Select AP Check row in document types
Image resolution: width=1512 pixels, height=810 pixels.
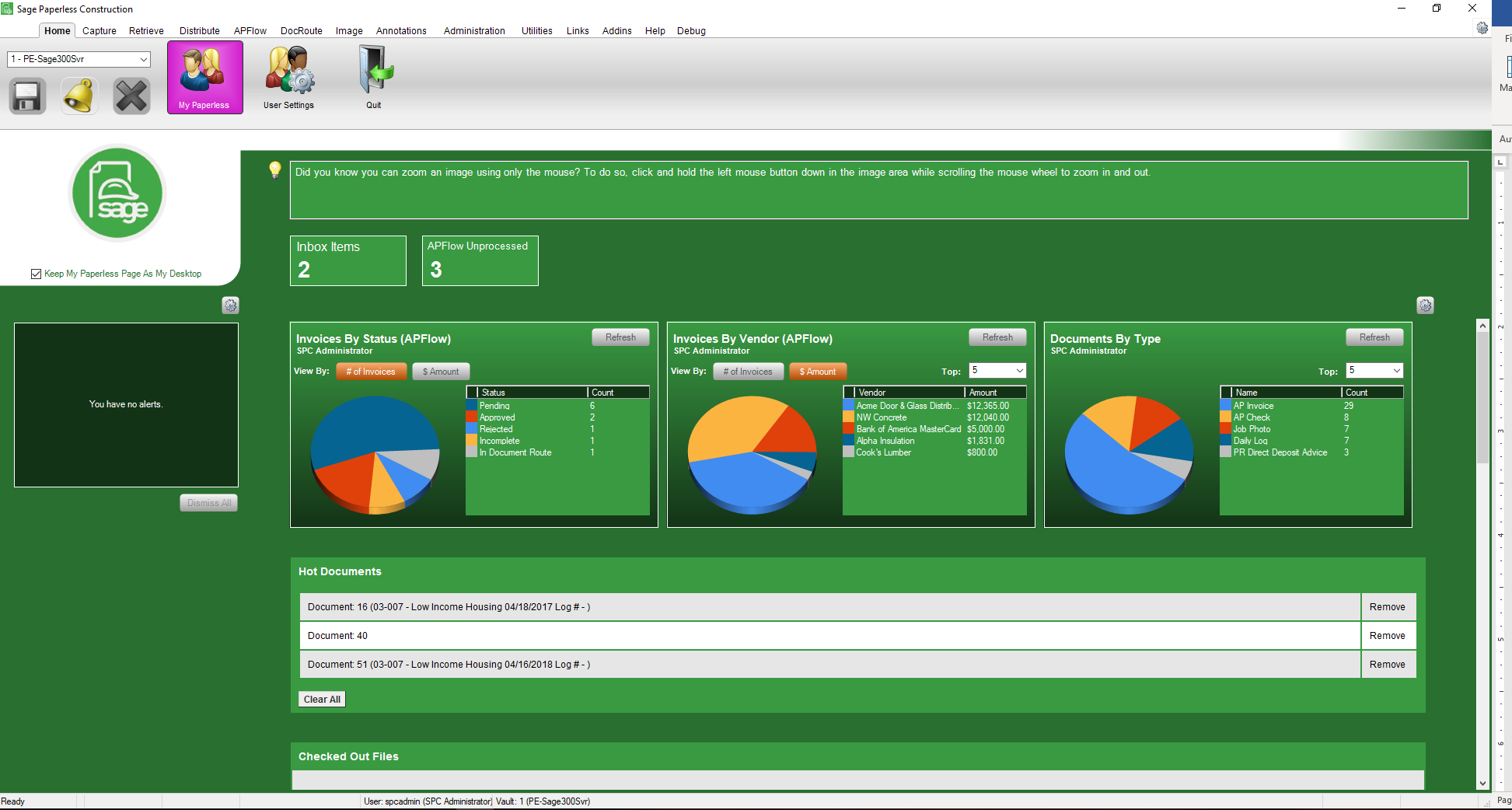point(1311,417)
